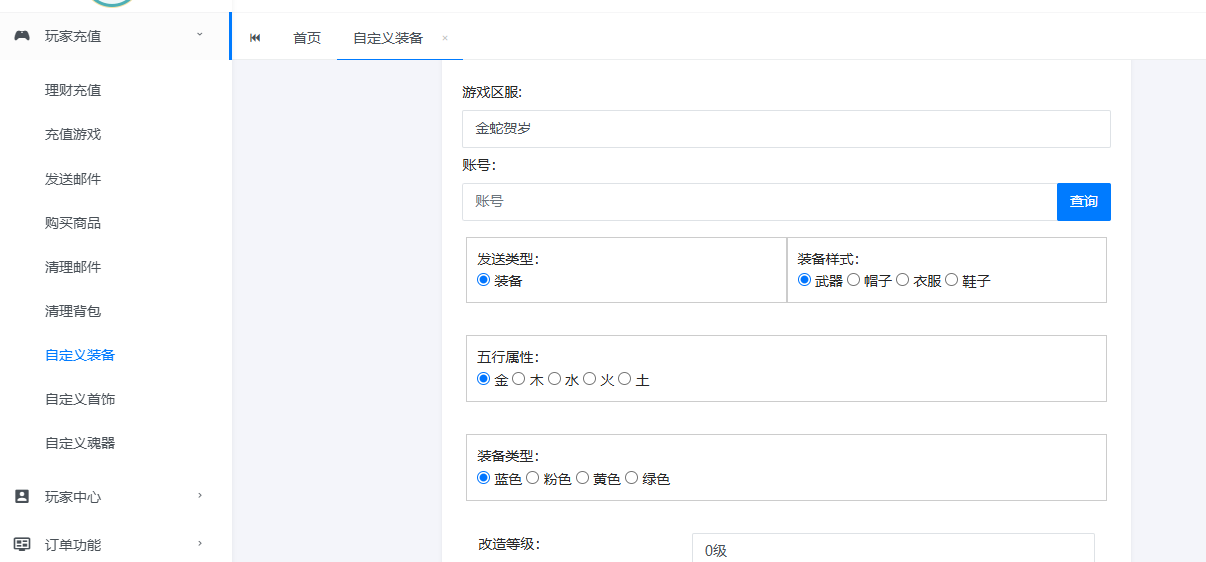Expand the 订单功能 submenu arrow
1206x562 pixels.
coord(199,543)
